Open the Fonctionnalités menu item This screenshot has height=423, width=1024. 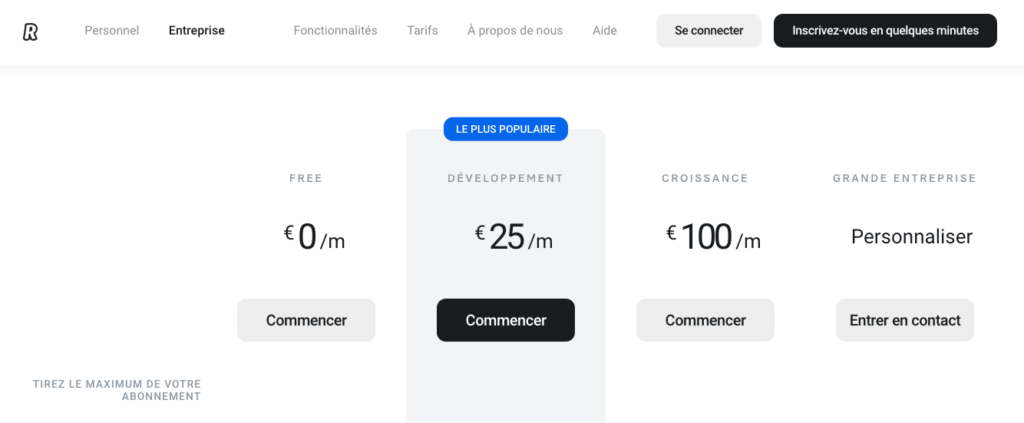(x=335, y=31)
